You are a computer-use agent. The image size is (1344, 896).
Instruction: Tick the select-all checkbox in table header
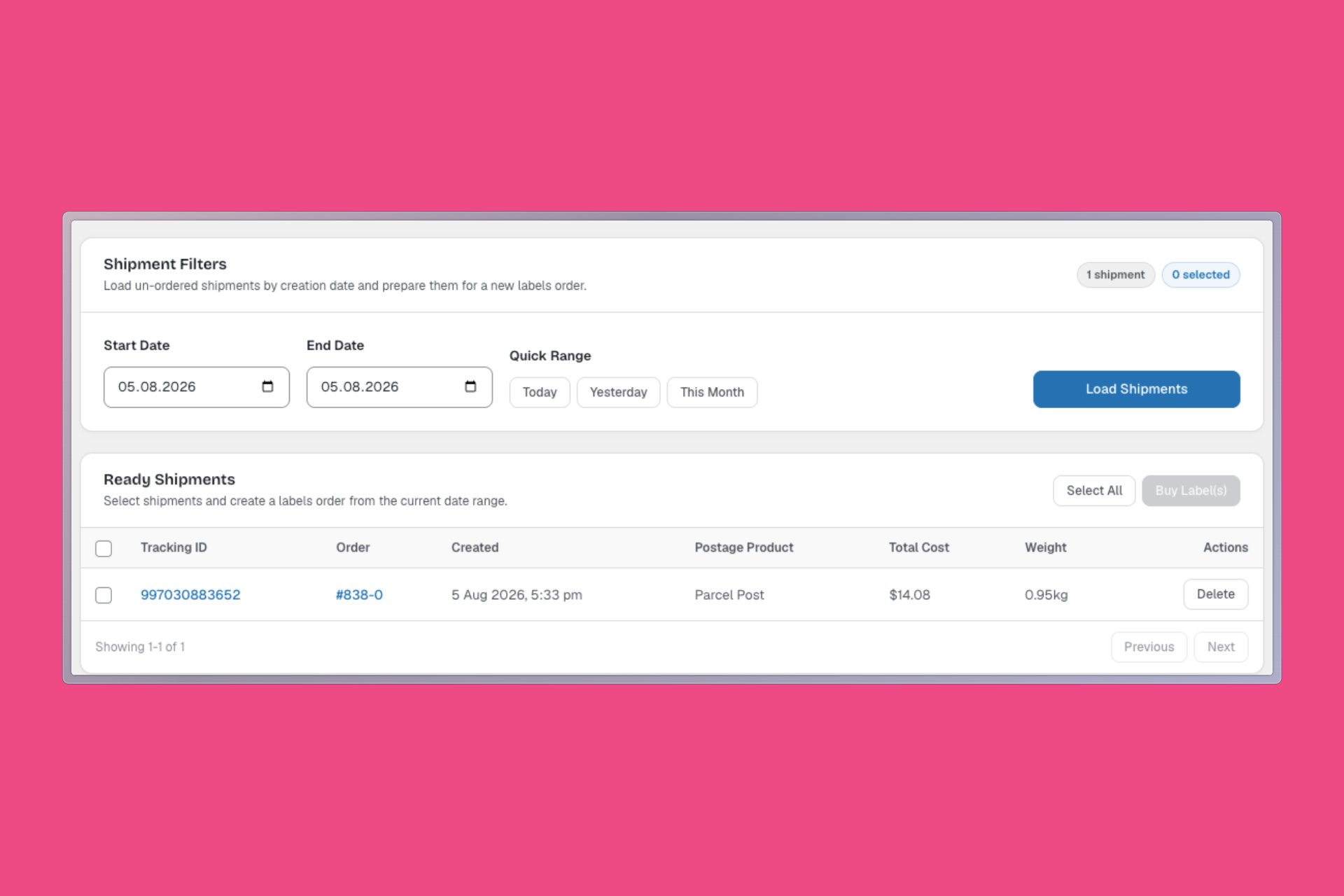[x=104, y=548]
